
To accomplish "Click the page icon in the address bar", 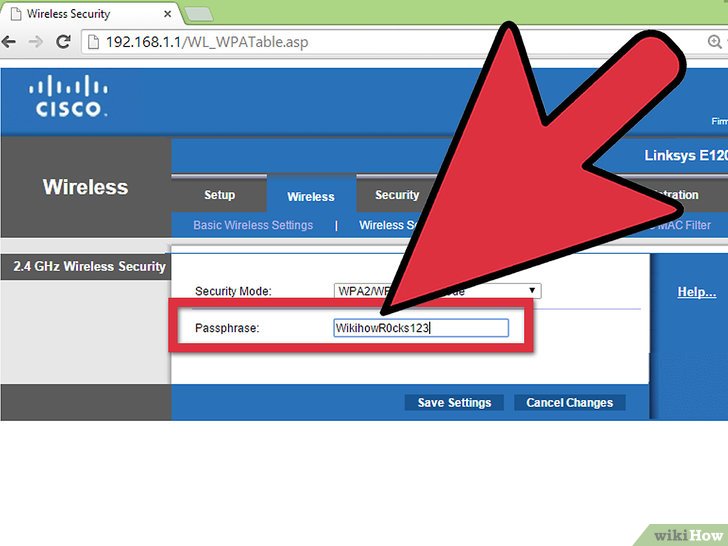I will 94,42.
